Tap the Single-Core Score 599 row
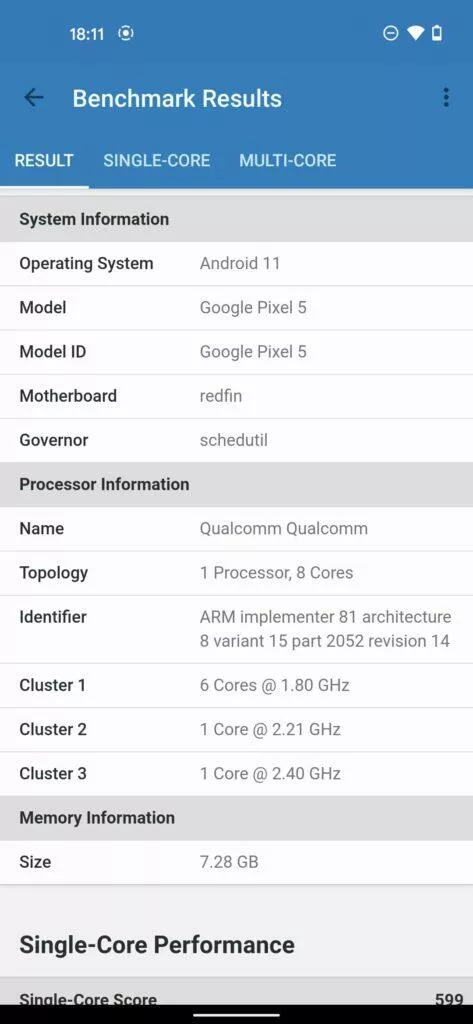 (236, 995)
